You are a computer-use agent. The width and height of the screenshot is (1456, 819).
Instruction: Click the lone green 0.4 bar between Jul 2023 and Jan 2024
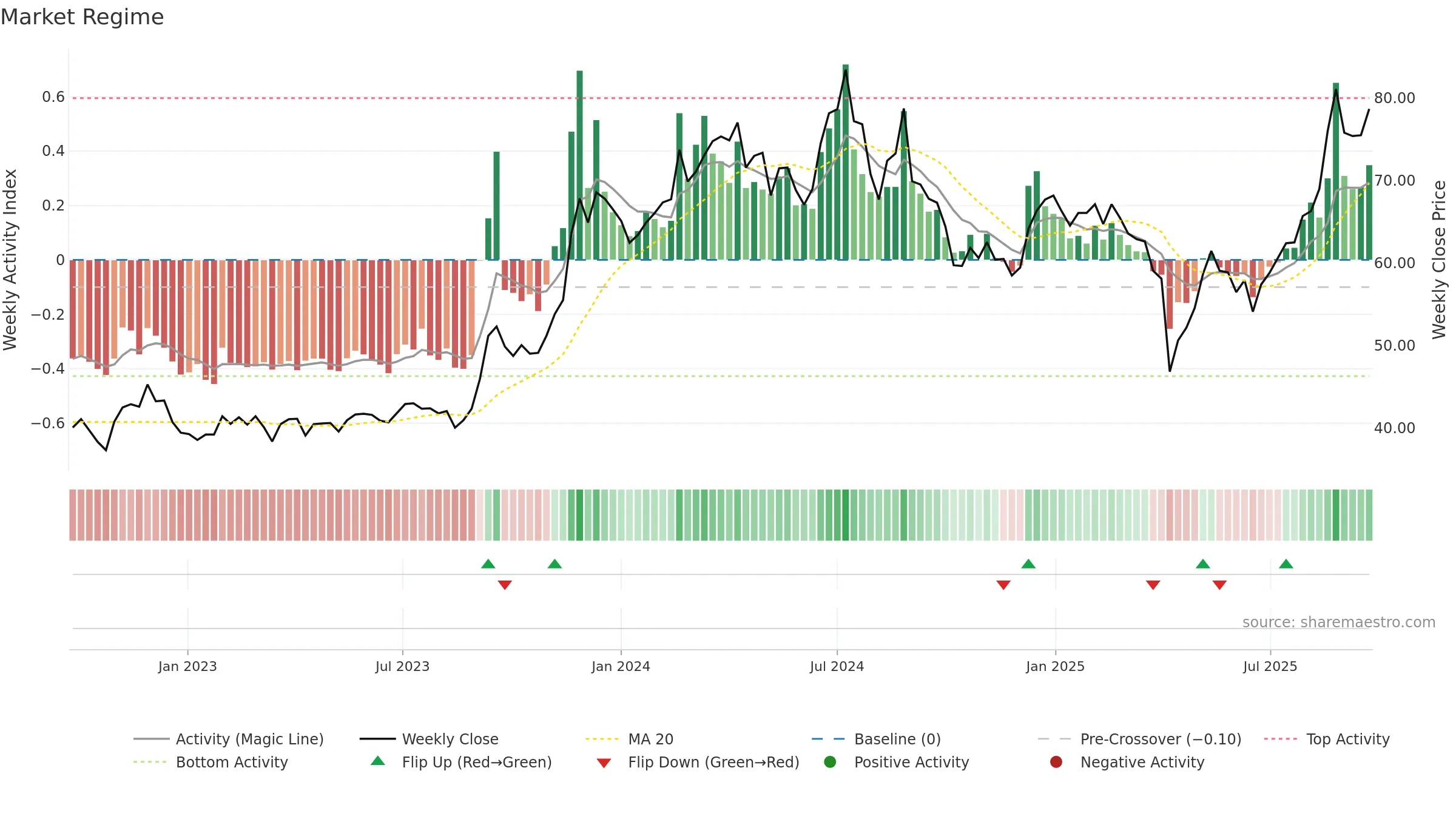point(496,206)
